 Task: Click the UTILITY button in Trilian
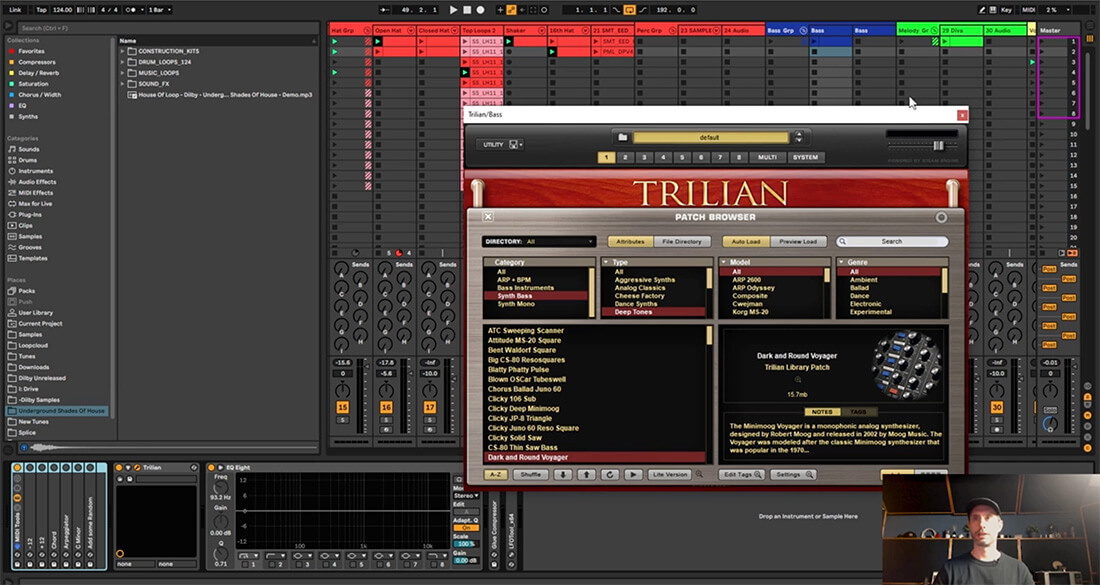pyautogui.click(x=493, y=144)
